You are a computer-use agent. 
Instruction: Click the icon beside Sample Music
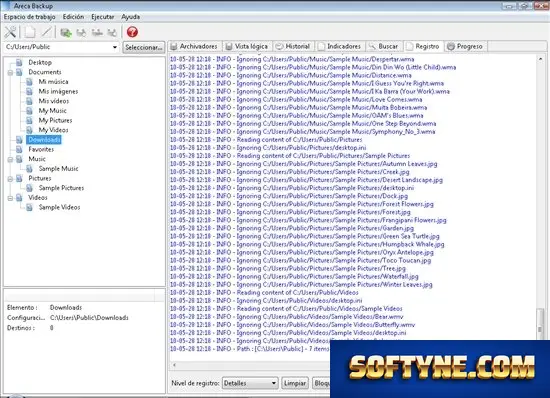pyautogui.click(x=29, y=169)
